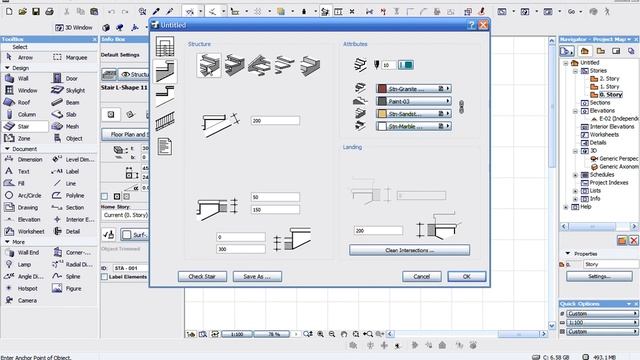
Task: Collapse the Stories node in Navigator
Action: point(575,71)
